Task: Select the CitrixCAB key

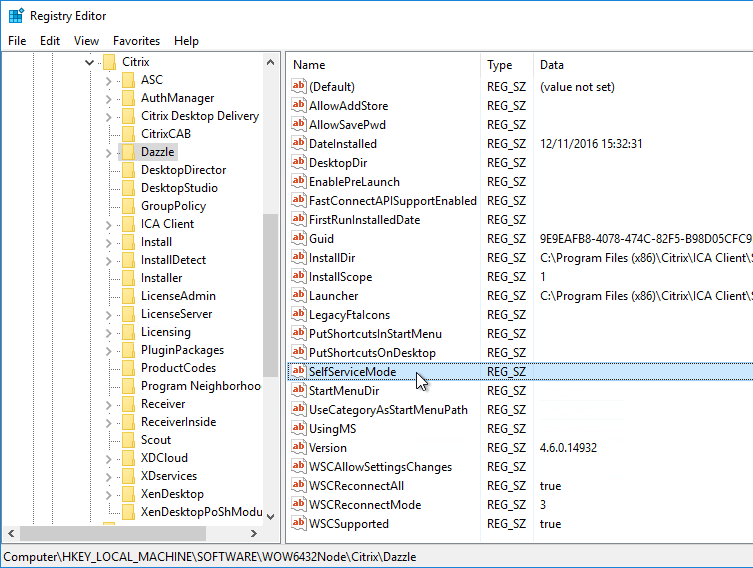Action: (x=166, y=133)
